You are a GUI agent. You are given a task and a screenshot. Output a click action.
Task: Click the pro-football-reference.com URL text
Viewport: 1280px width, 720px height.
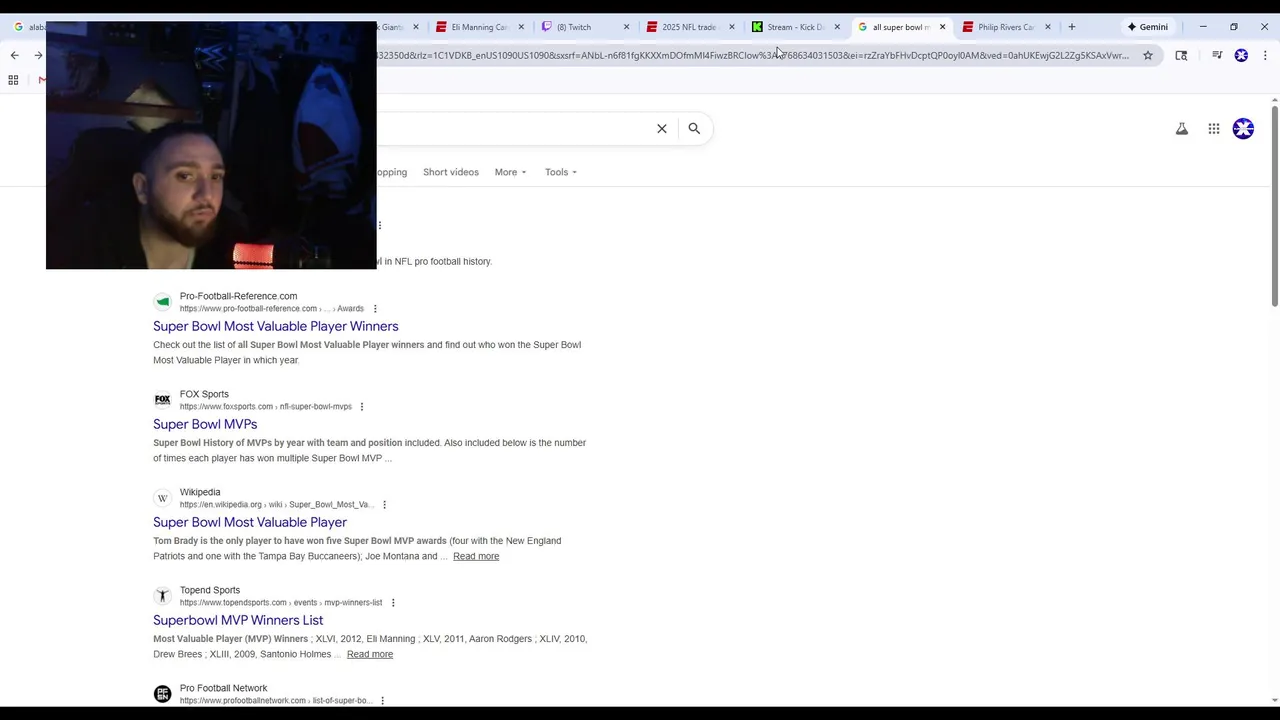click(272, 309)
